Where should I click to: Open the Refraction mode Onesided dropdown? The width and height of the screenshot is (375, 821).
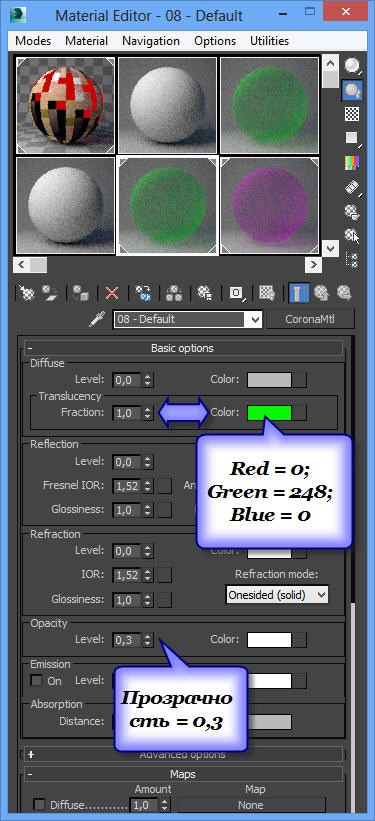tap(277, 595)
